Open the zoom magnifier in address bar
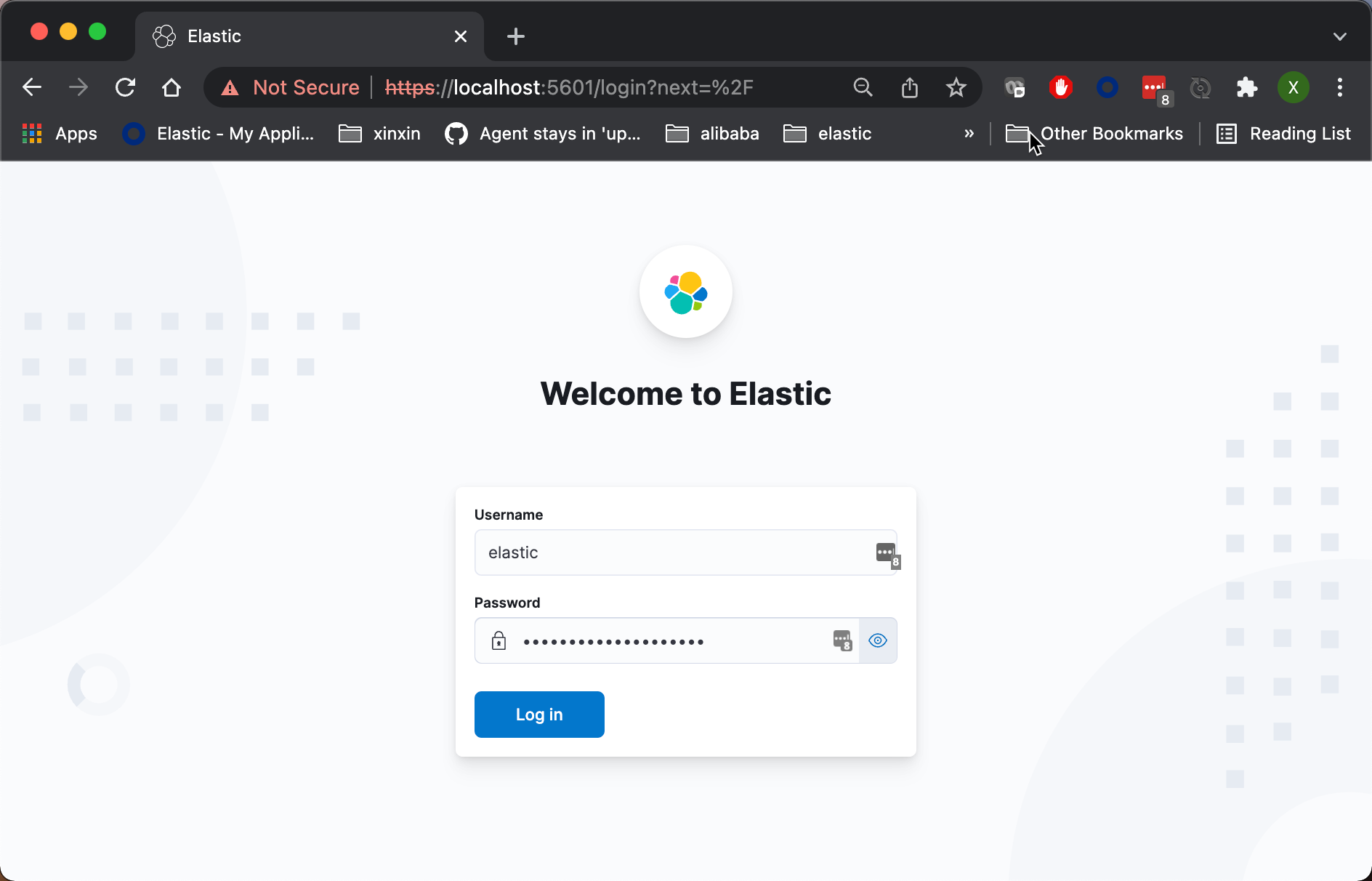The height and width of the screenshot is (881, 1372). coord(863,87)
